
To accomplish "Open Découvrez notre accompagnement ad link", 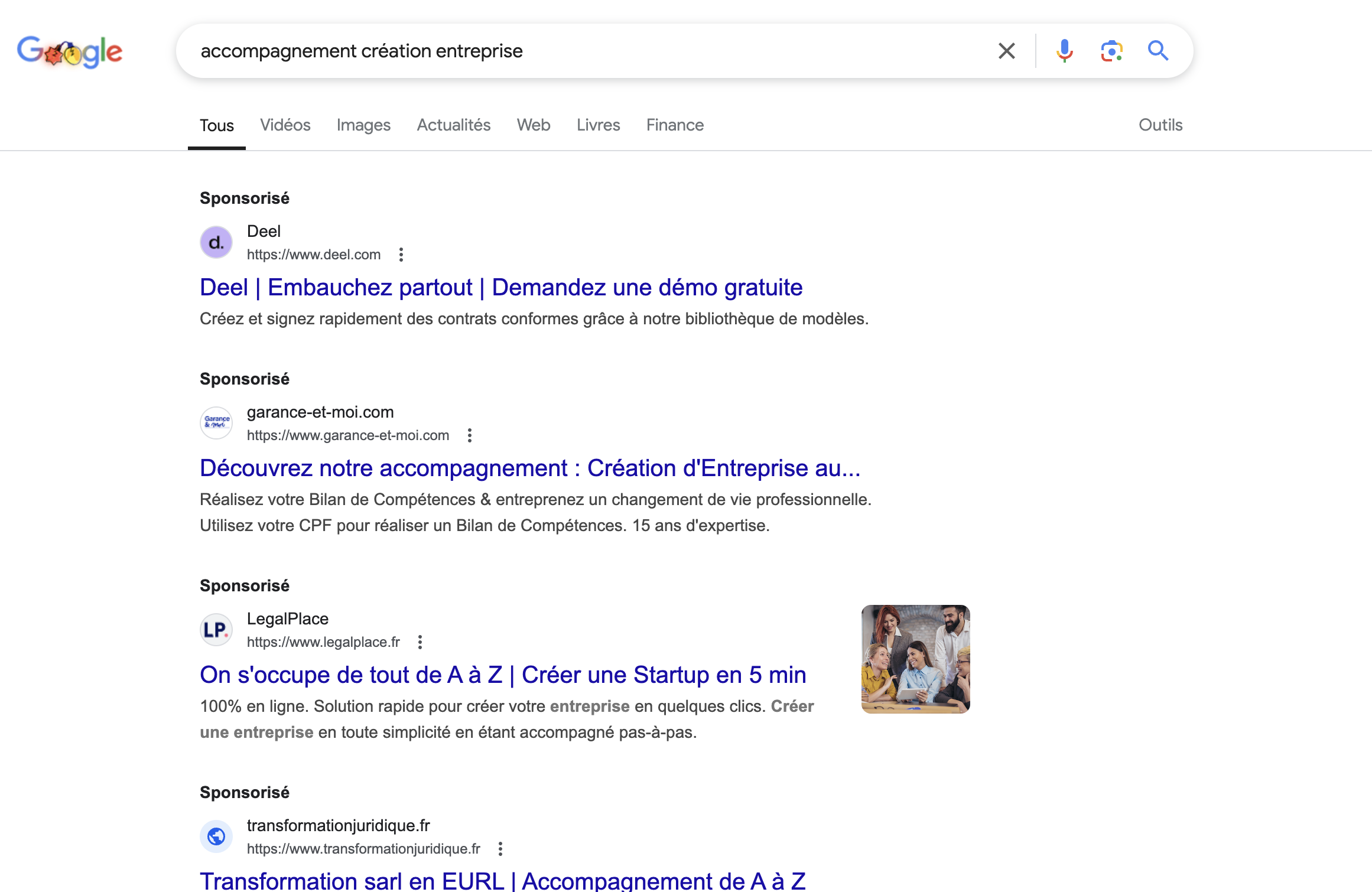I will [x=530, y=468].
